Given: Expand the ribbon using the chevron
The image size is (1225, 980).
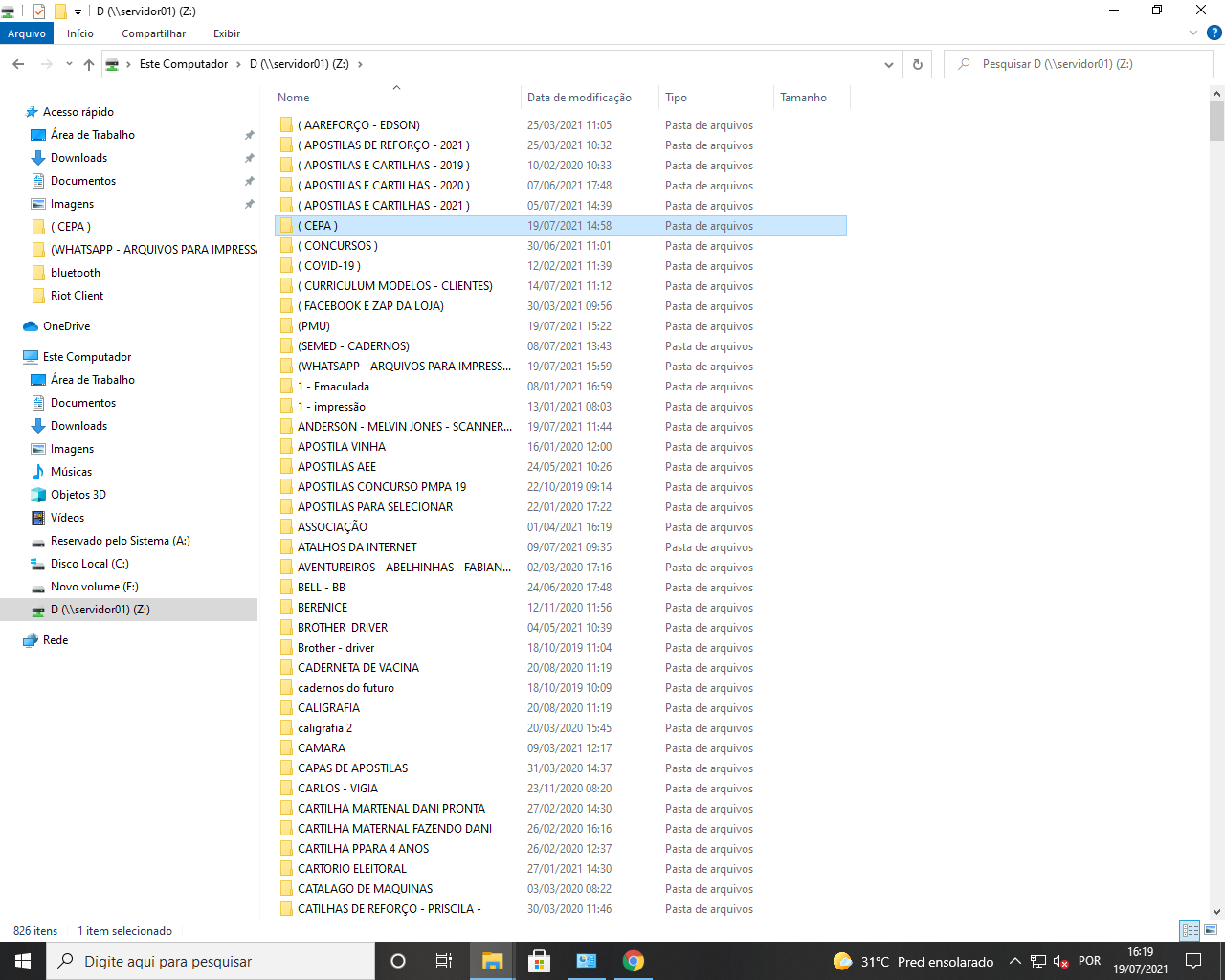Looking at the screenshot, I should 1192,33.
